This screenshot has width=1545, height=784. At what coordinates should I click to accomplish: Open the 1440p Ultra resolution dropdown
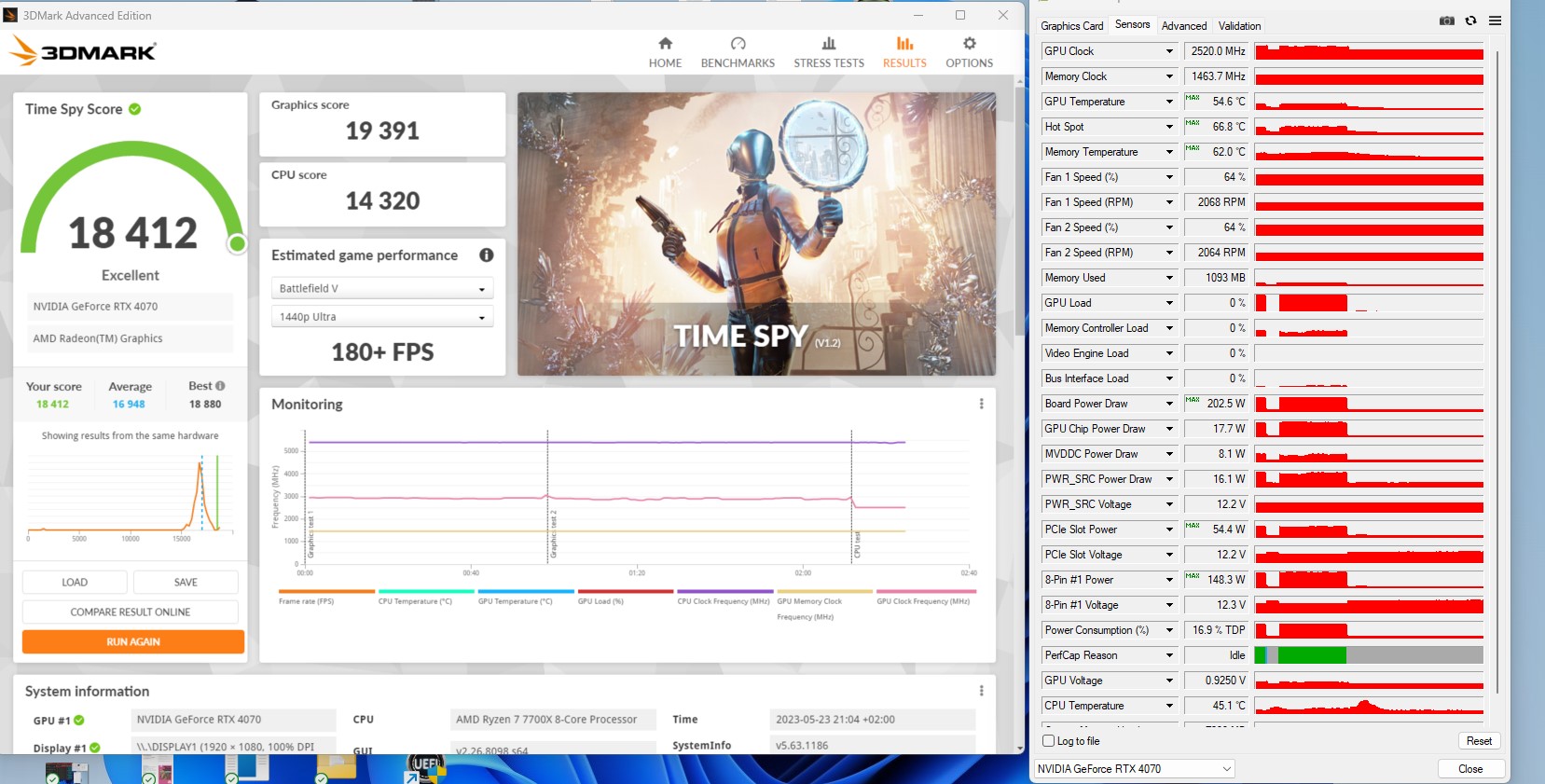[x=381, y=317]
